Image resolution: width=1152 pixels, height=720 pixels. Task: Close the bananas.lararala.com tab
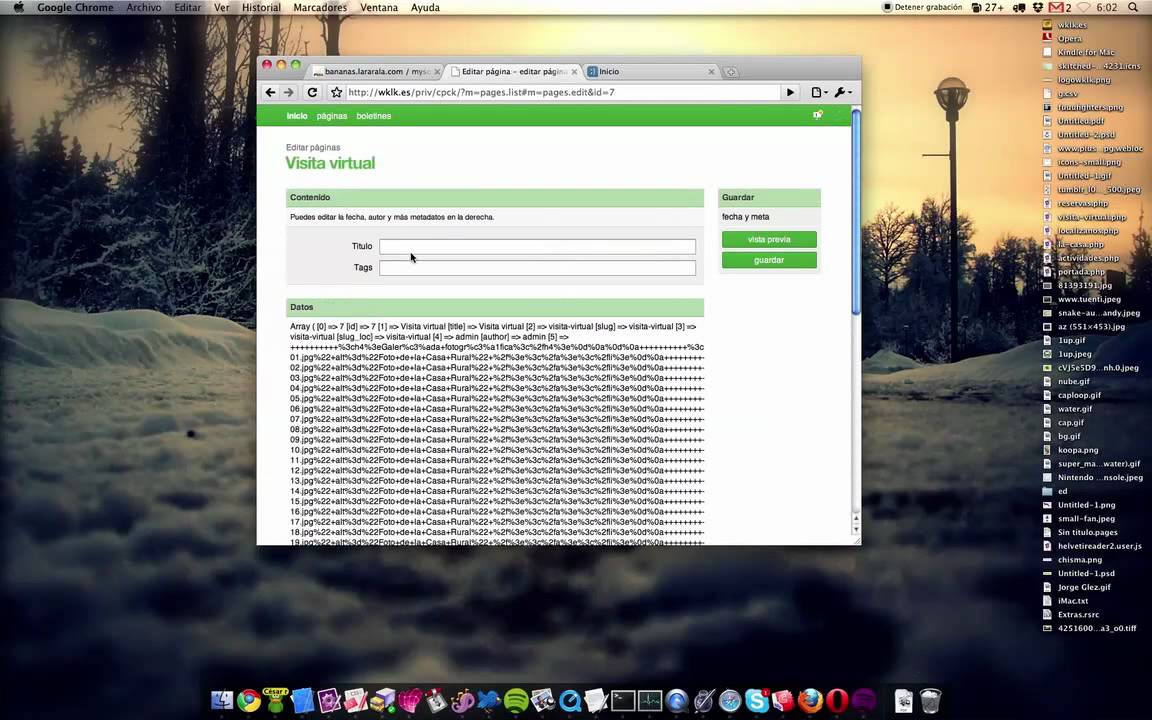click(437, 72)
